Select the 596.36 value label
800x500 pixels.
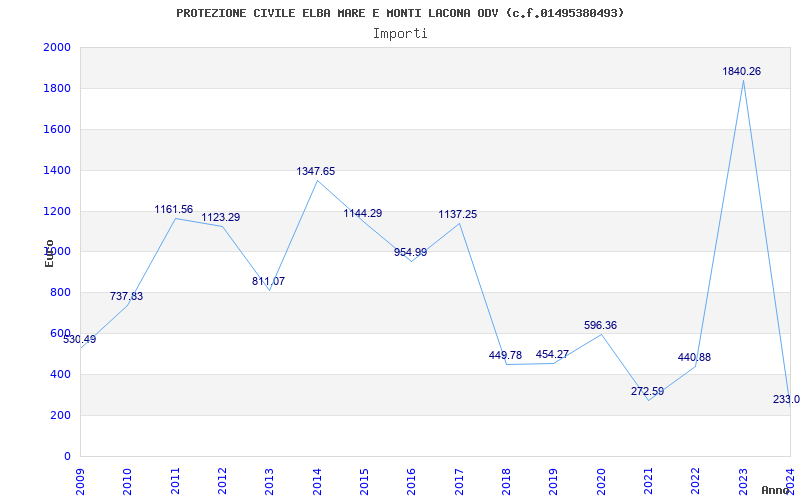pyautogui.click(x=601, y=325)
